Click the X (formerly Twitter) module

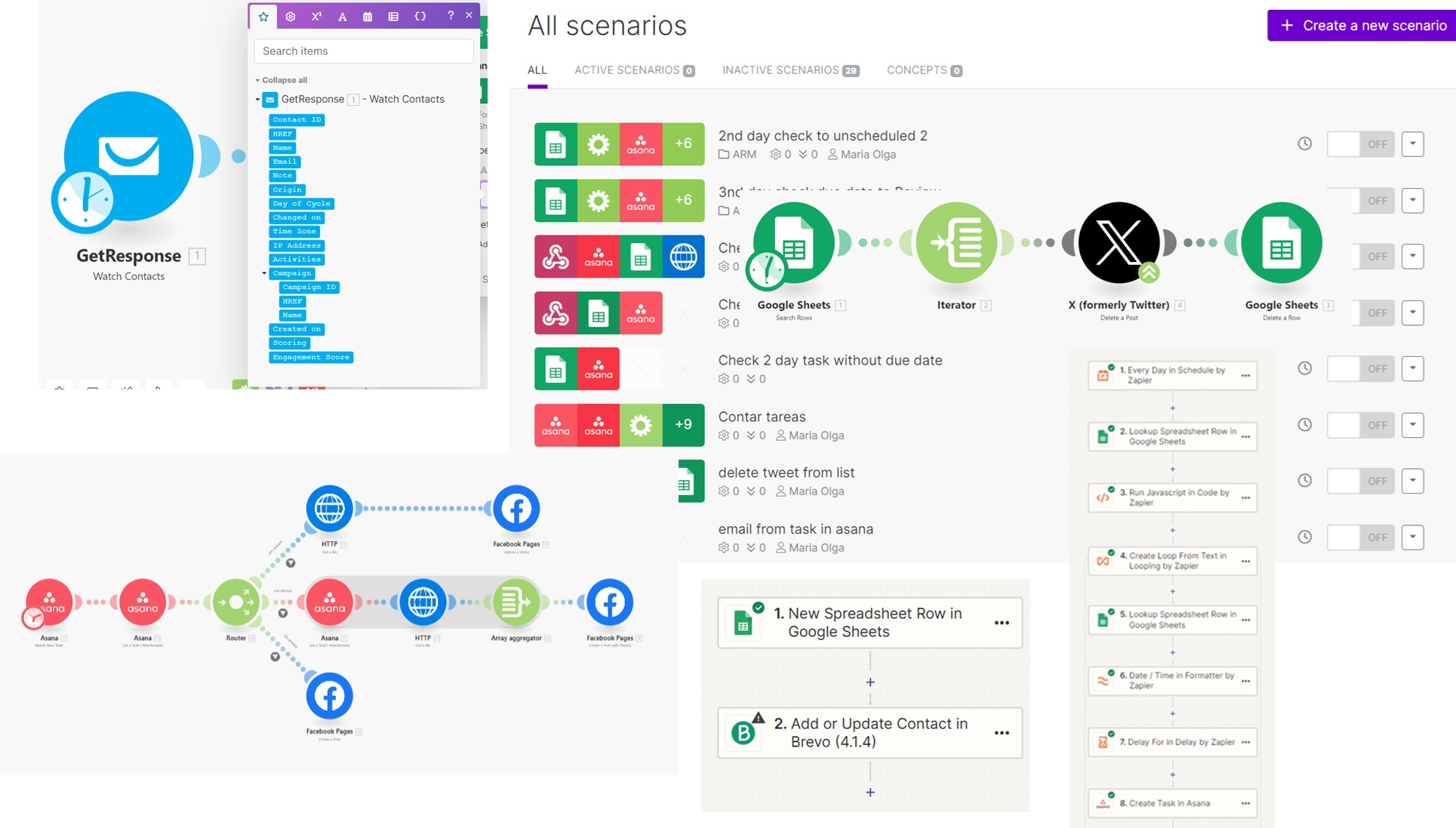[x=1119, y=243]
